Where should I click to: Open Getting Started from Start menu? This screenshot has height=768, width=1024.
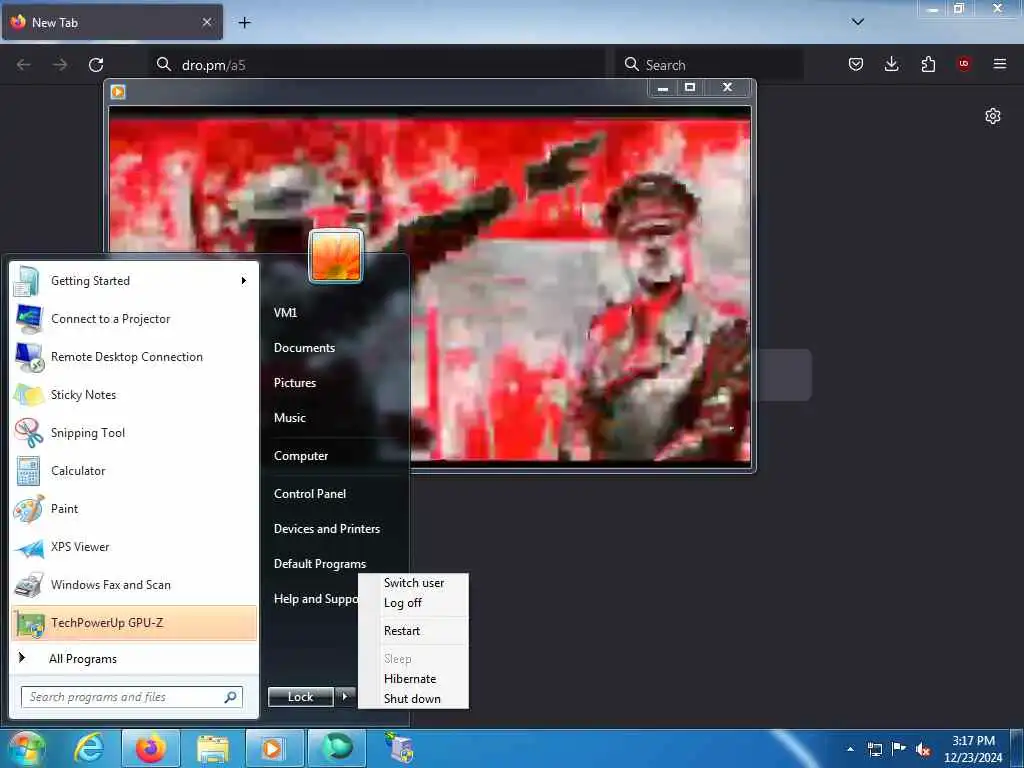tap(134, 281)
